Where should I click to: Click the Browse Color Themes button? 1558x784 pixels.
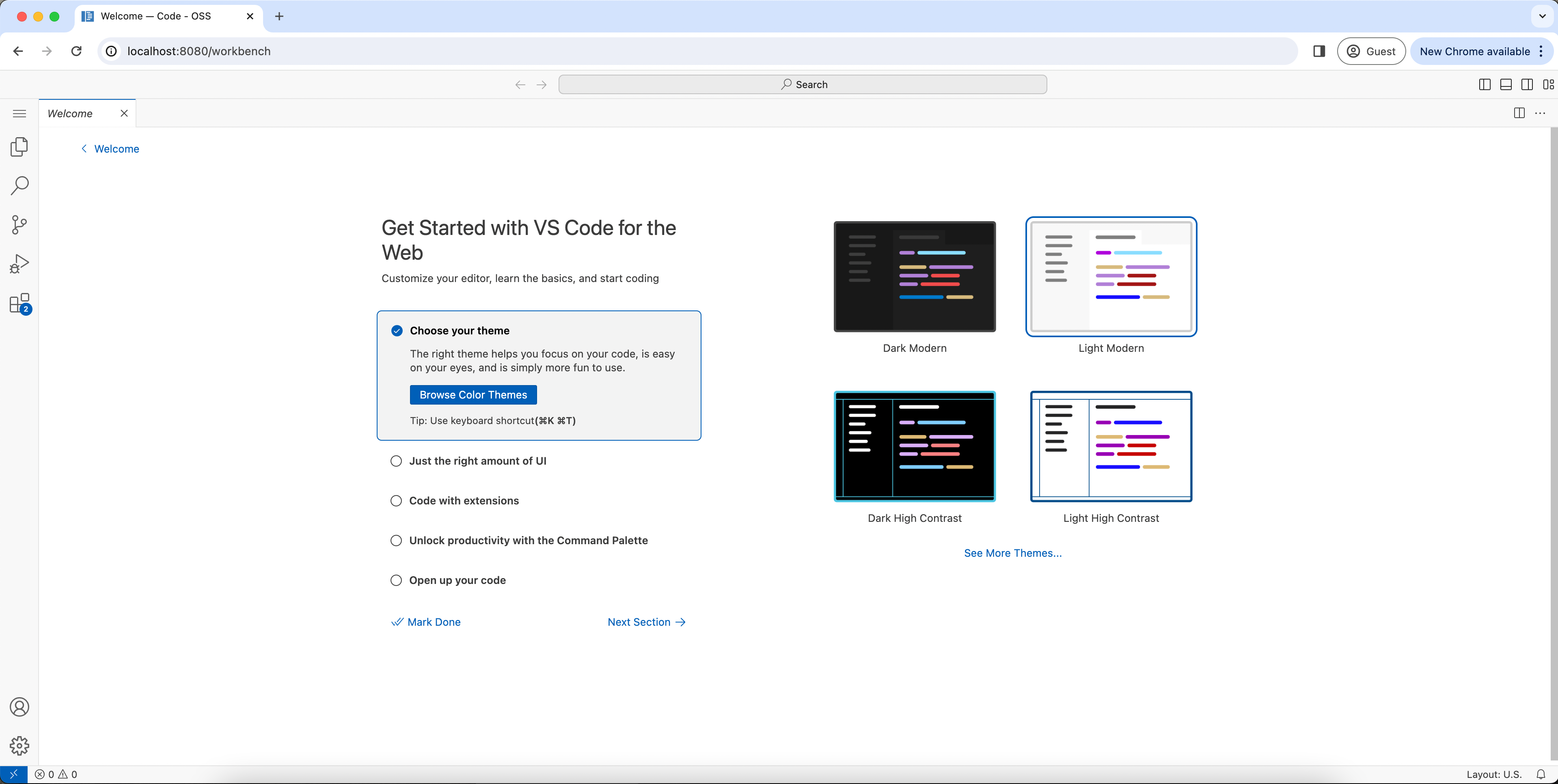click(x=473, y=395)
